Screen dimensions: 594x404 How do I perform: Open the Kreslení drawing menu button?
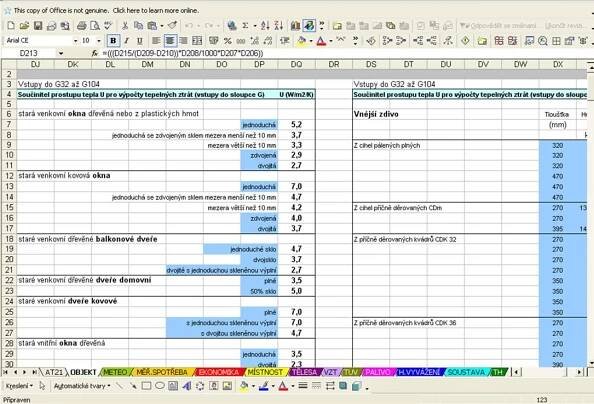pos(19,386)
